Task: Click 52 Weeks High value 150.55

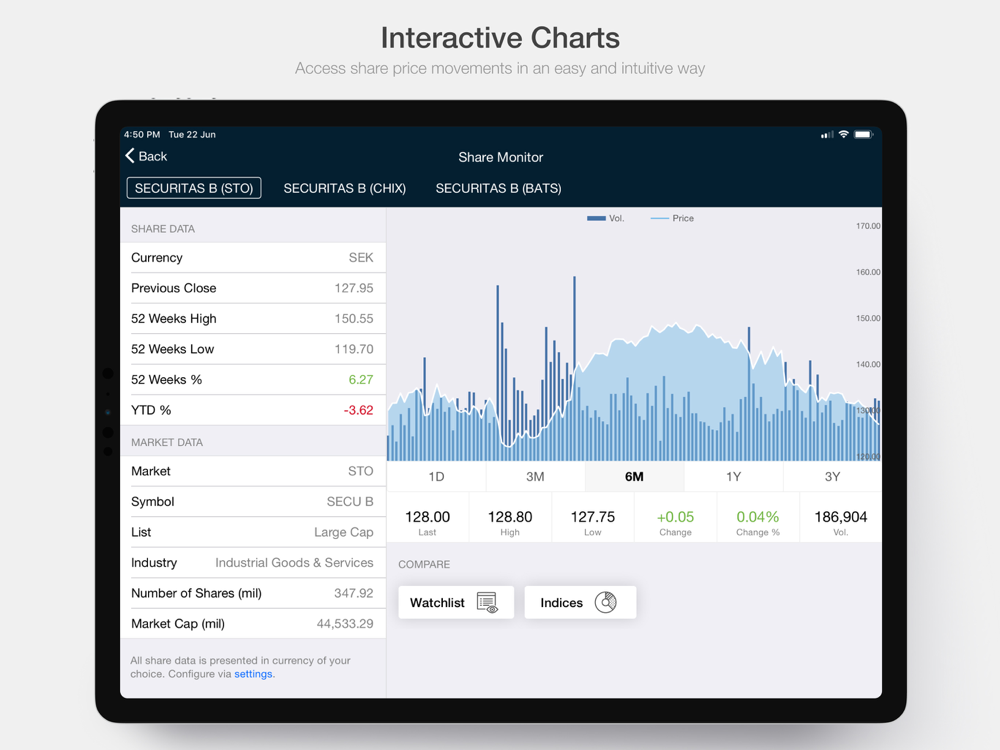Action: (354, 319)
